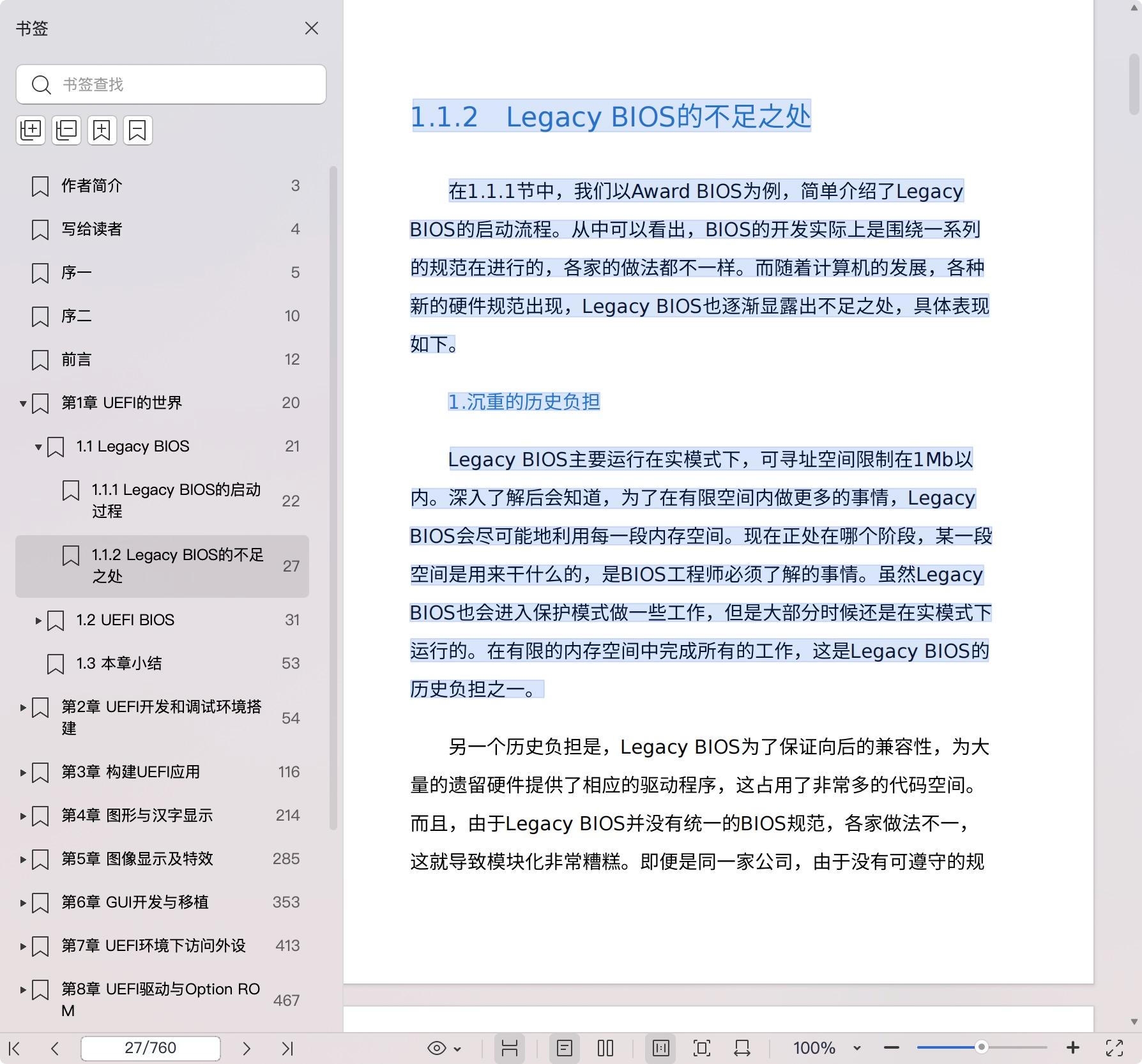Viewport: 1142px width, 1064px height.
Task: Go to the previous page
Action: (x=55, y=1048)
